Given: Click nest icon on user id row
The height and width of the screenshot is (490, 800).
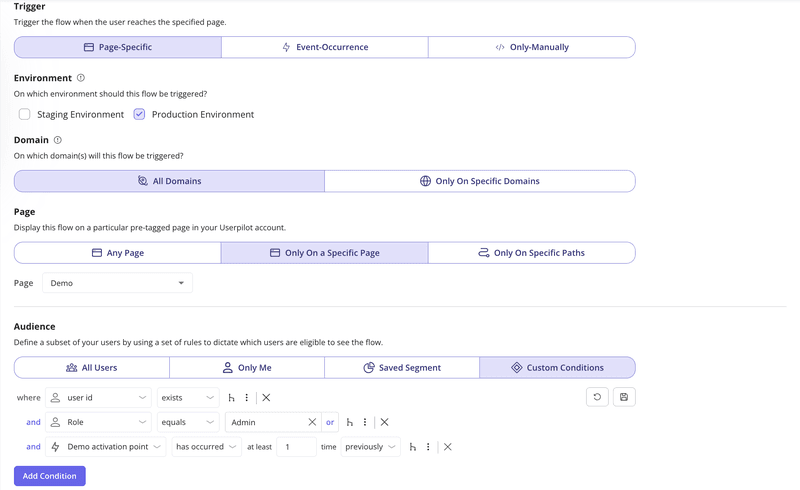Looking at the screenshot, I should click(x=231, y=398).
